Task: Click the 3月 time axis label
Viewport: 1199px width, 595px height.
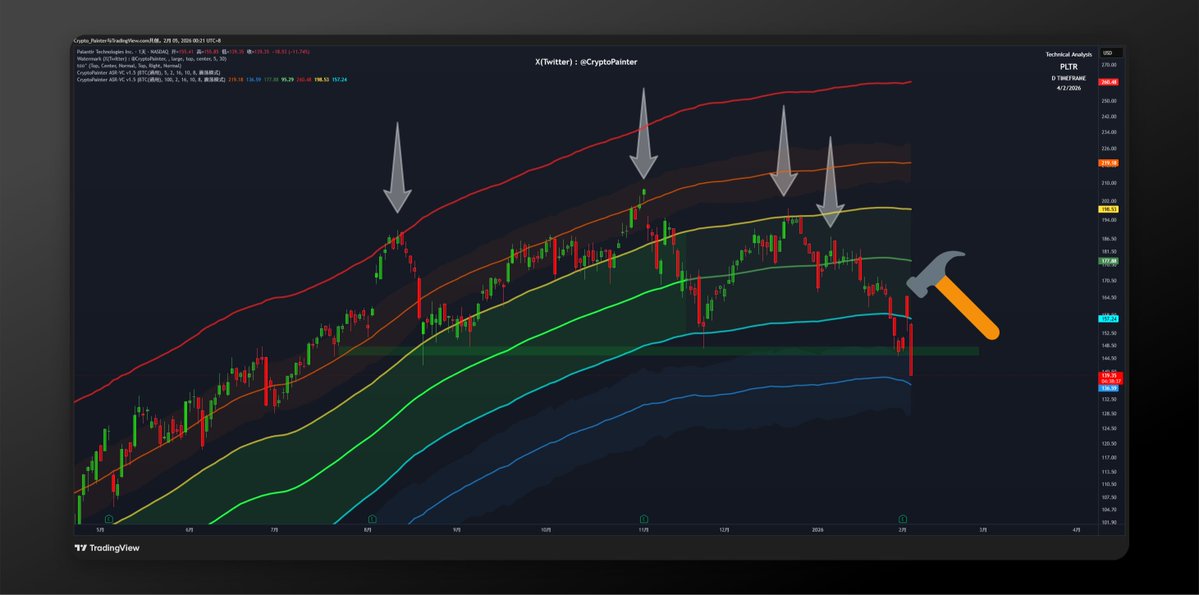Action: (x=984, y=529)
